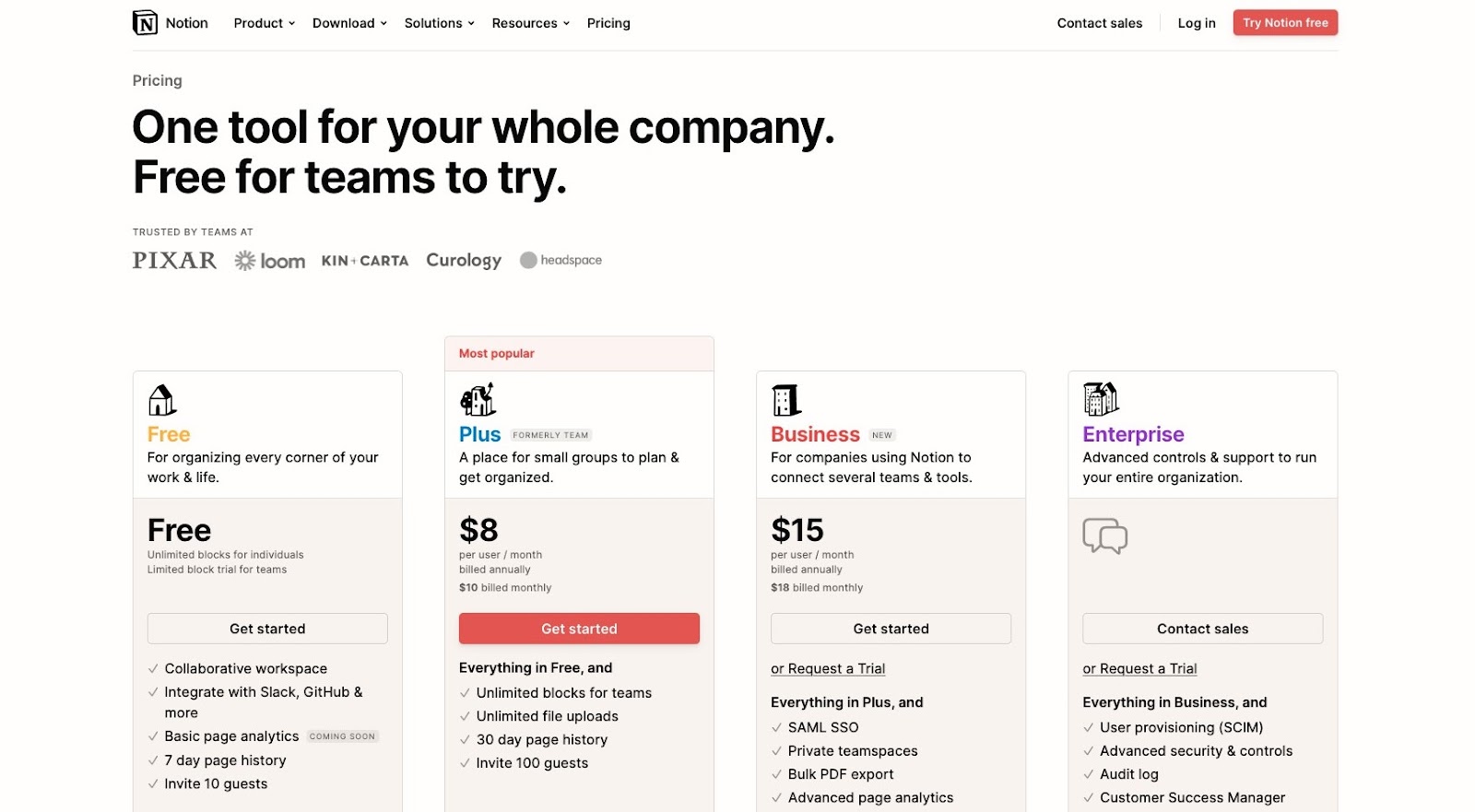
Task: Click the Try Notion free button
Action: [x=1285, y=23]
